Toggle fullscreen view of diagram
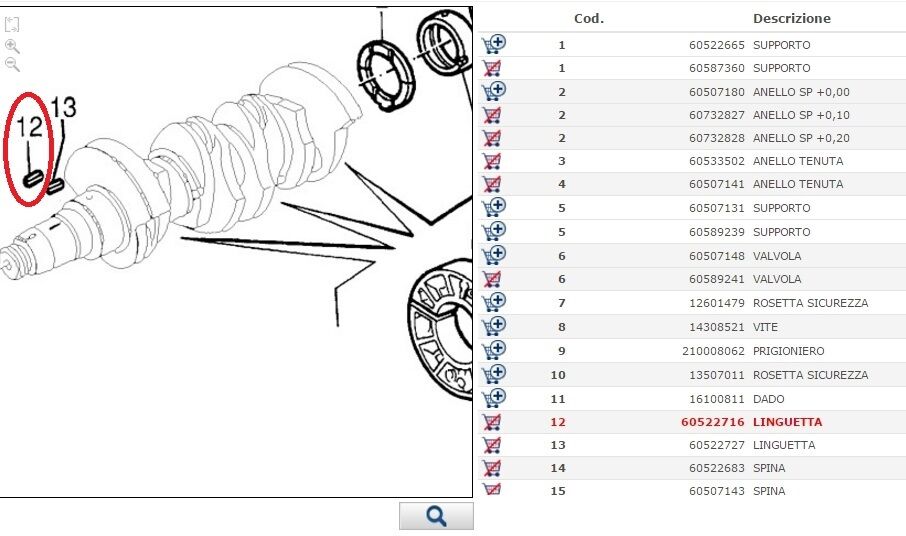This screenshot has height=536, width=906. point(12,24)
